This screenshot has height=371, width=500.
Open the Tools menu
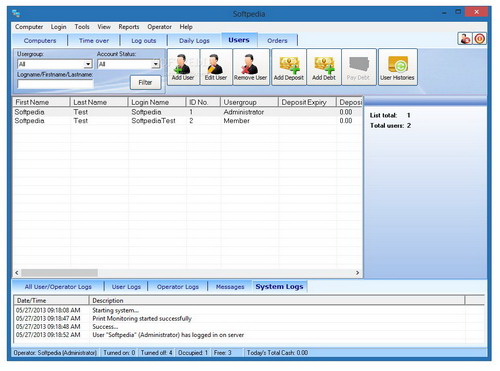pyautogui.click(x=82, y=27)
